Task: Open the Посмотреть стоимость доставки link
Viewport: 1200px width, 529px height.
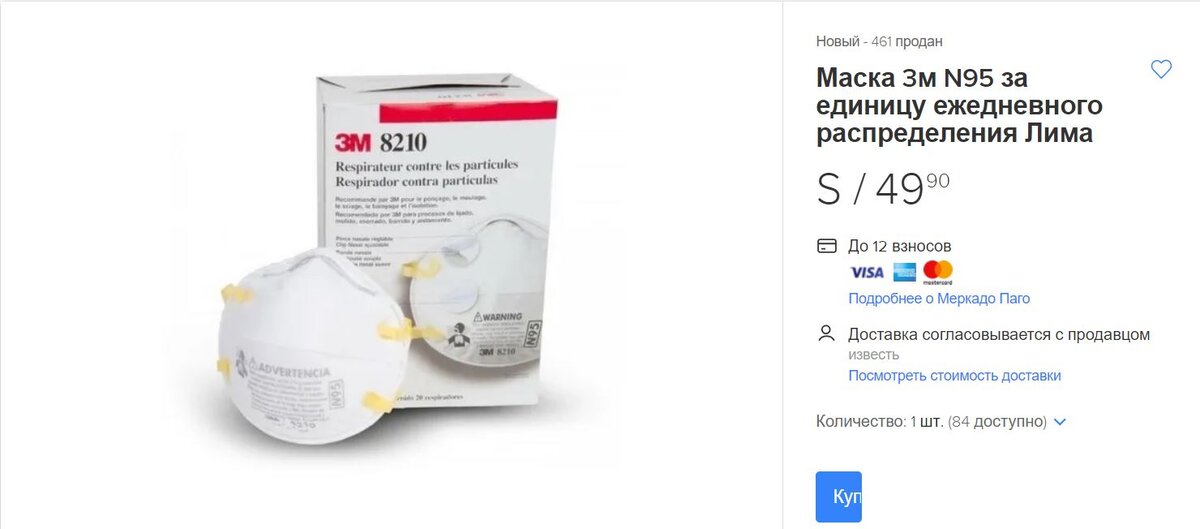Action: (954, 375)
